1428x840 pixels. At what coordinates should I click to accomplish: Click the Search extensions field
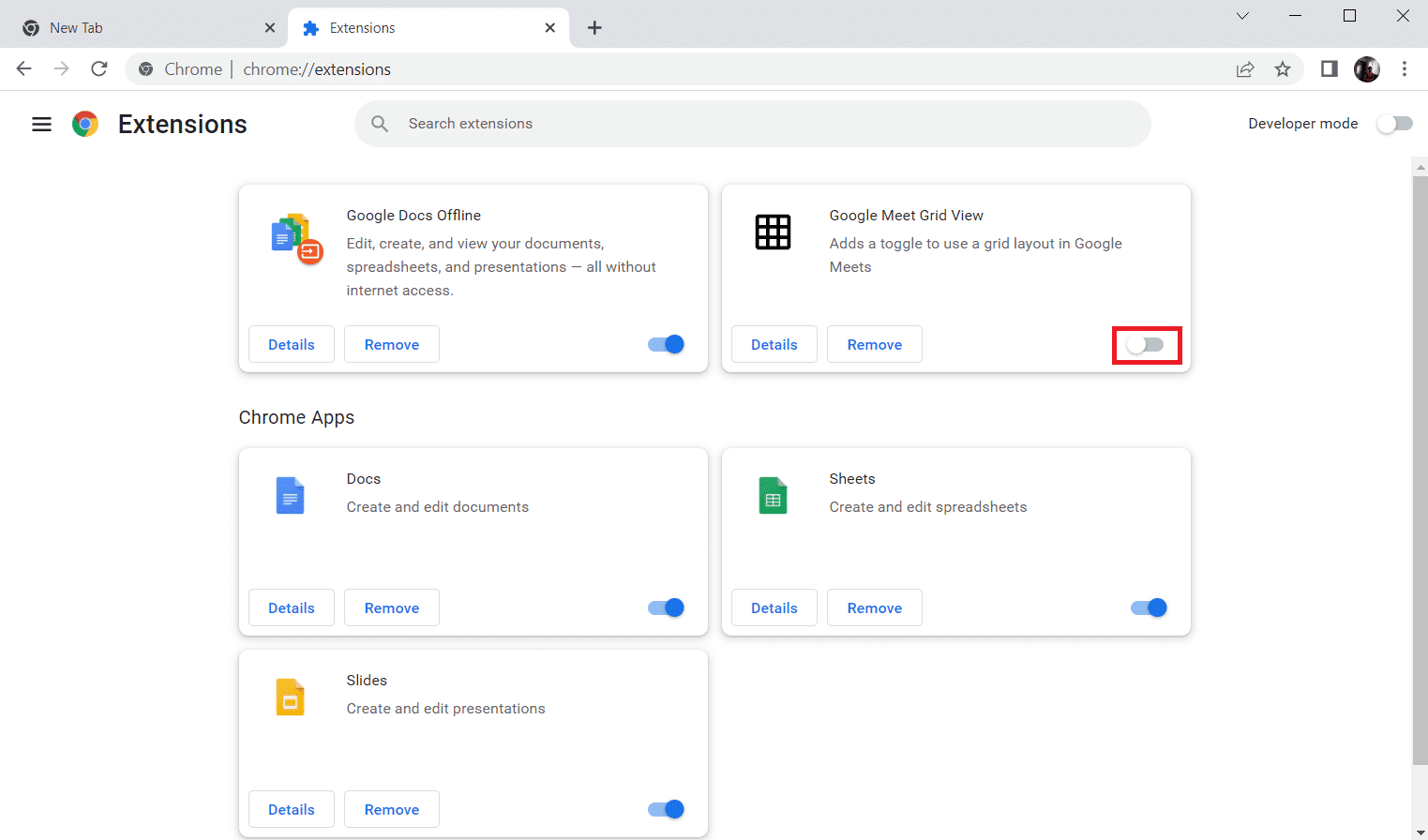pyautogui.click(x=752, y=123)
